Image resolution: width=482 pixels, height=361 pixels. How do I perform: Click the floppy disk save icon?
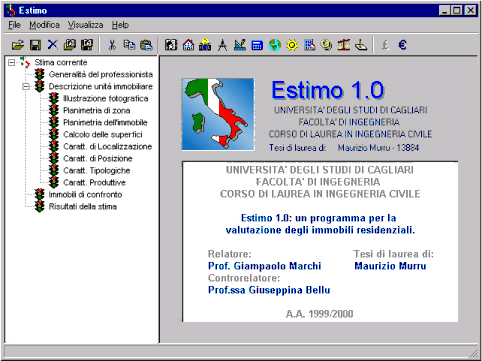click(x=35, y=45)
